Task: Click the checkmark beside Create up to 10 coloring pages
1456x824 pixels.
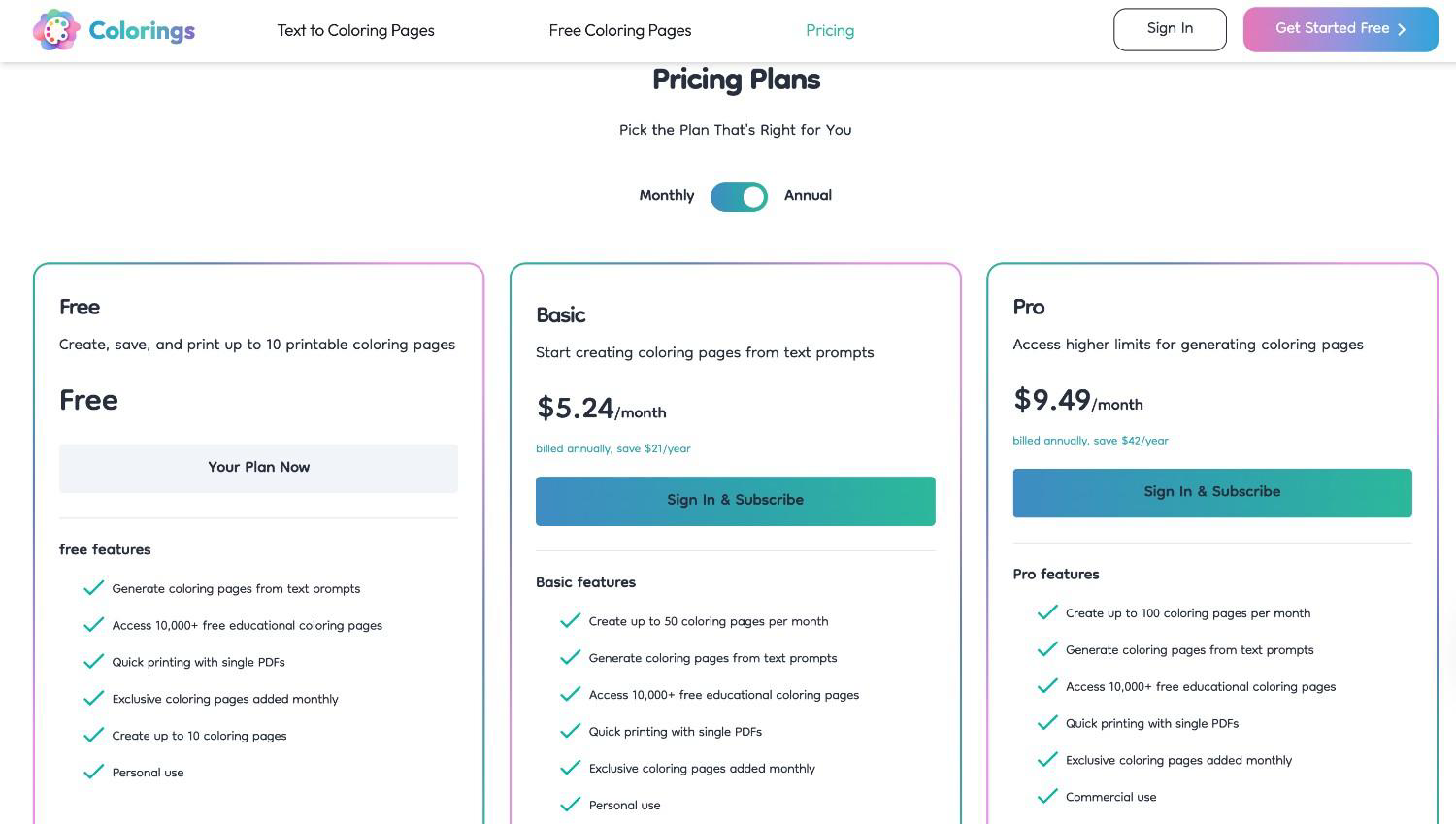Action: [93, 735]
